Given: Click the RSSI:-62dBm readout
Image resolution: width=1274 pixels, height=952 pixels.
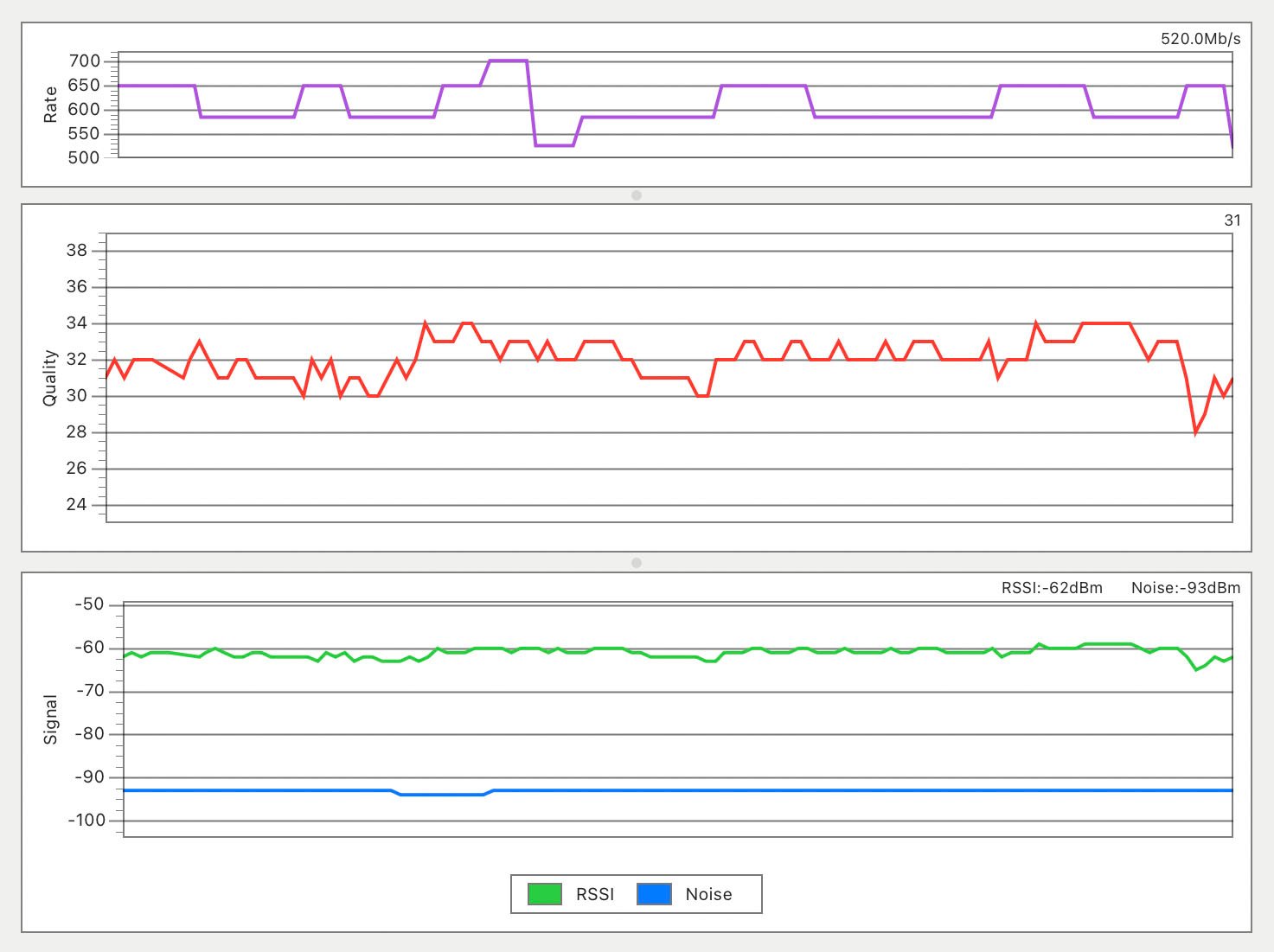Looking at the screenshot, I should (1052, 588).
